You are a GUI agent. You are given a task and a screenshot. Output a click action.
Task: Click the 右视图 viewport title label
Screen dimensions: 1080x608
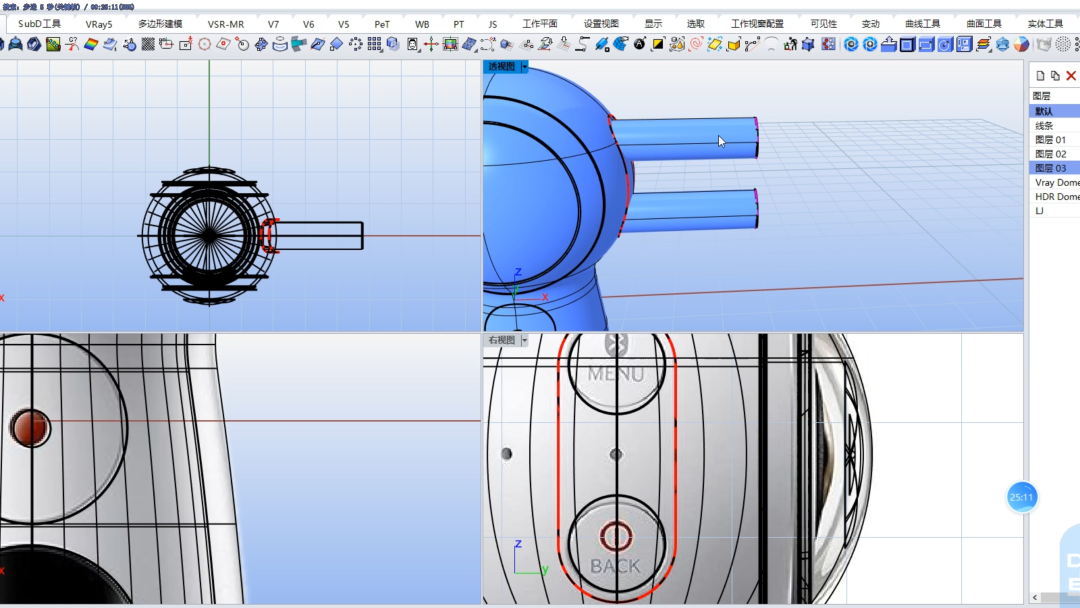pos(501,340)
